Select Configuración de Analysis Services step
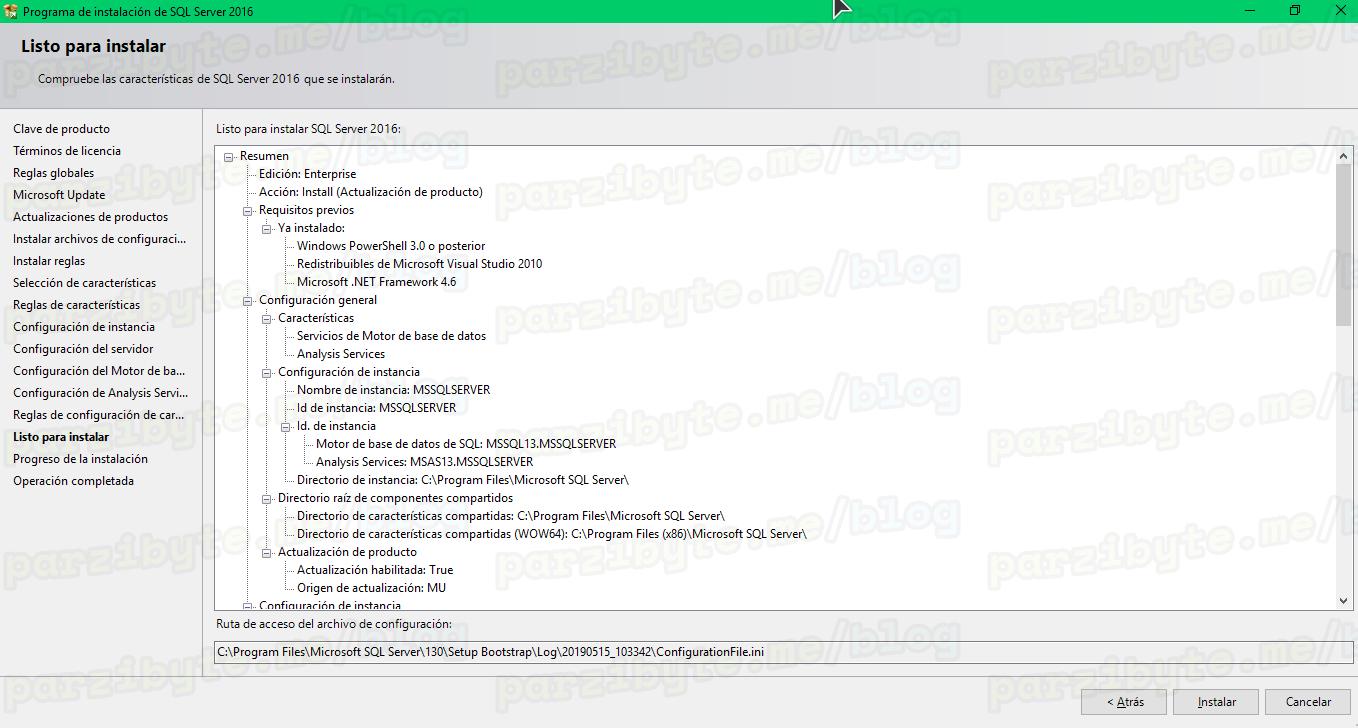Viewport: 1358px width, 728px height. (x=100, y=393)
